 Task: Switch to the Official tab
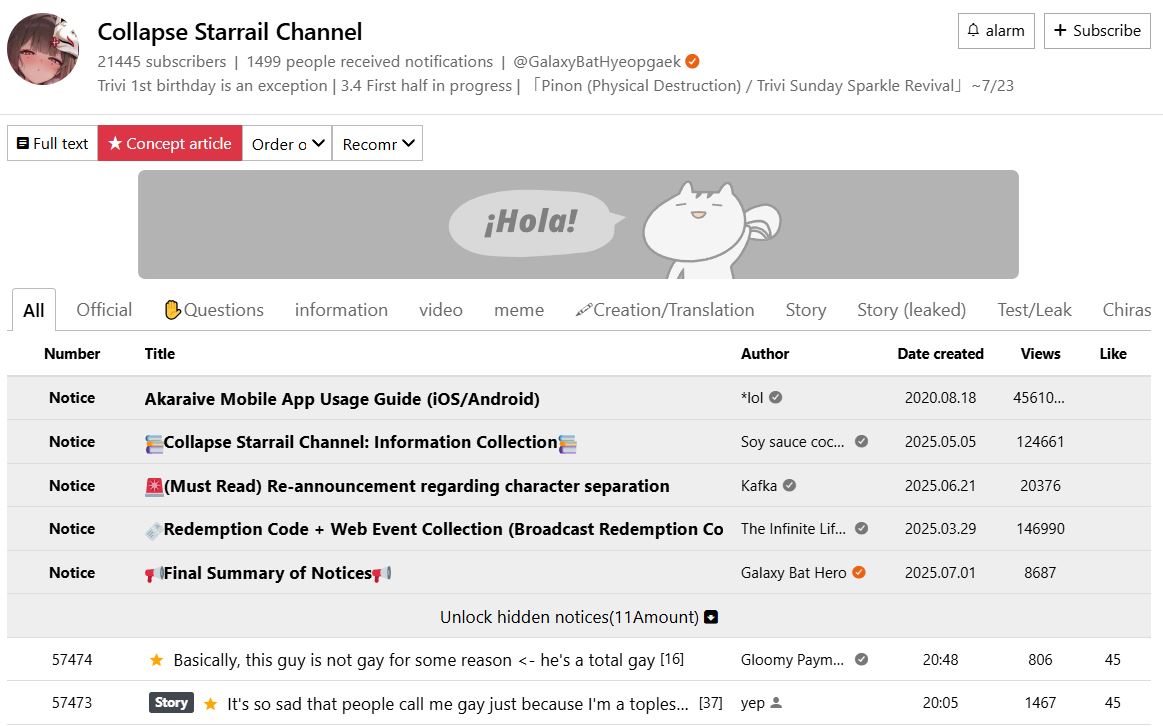pyautogui.click(x=104, y=310)
